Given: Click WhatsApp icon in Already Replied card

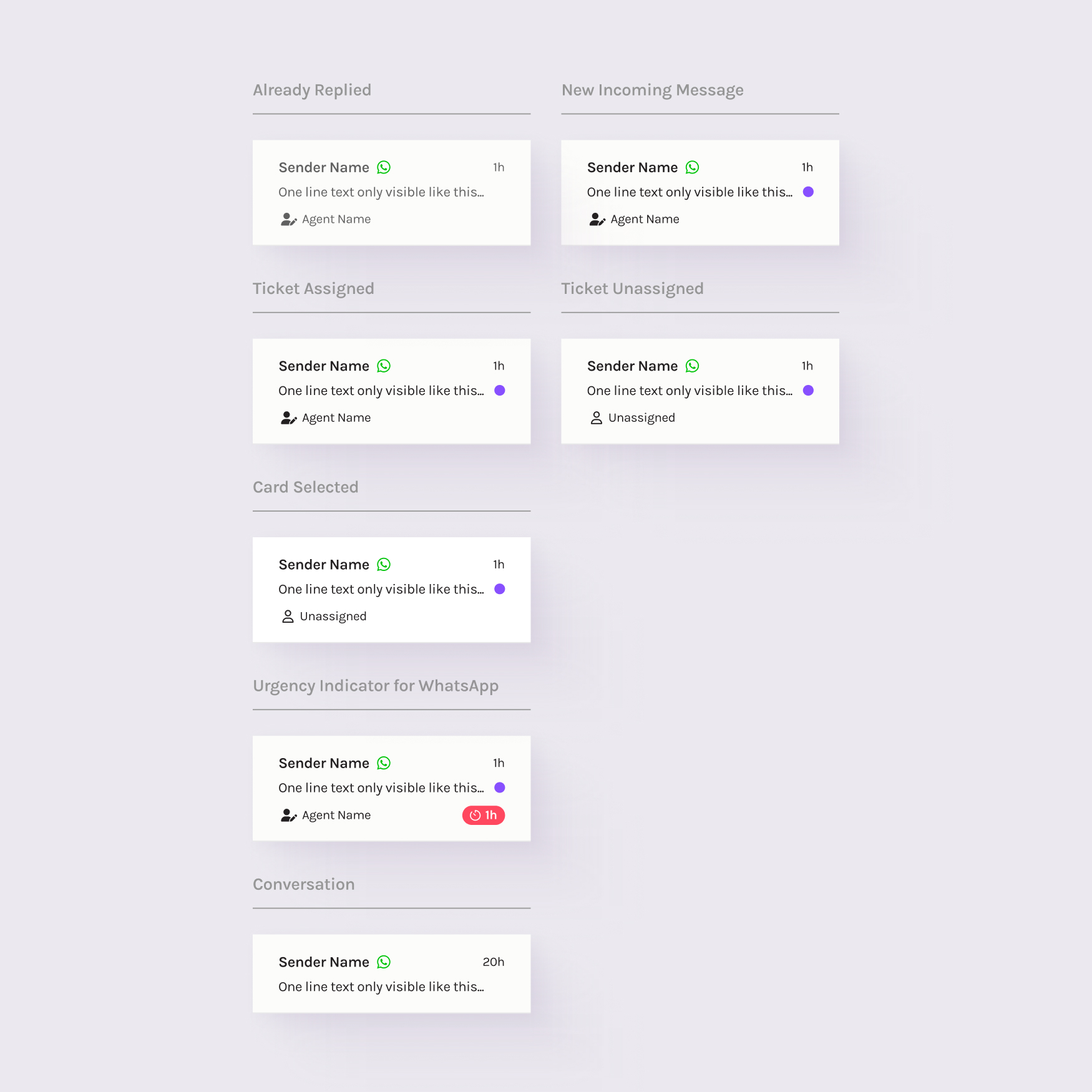Looking at the screenshot, I should point(384,167).
